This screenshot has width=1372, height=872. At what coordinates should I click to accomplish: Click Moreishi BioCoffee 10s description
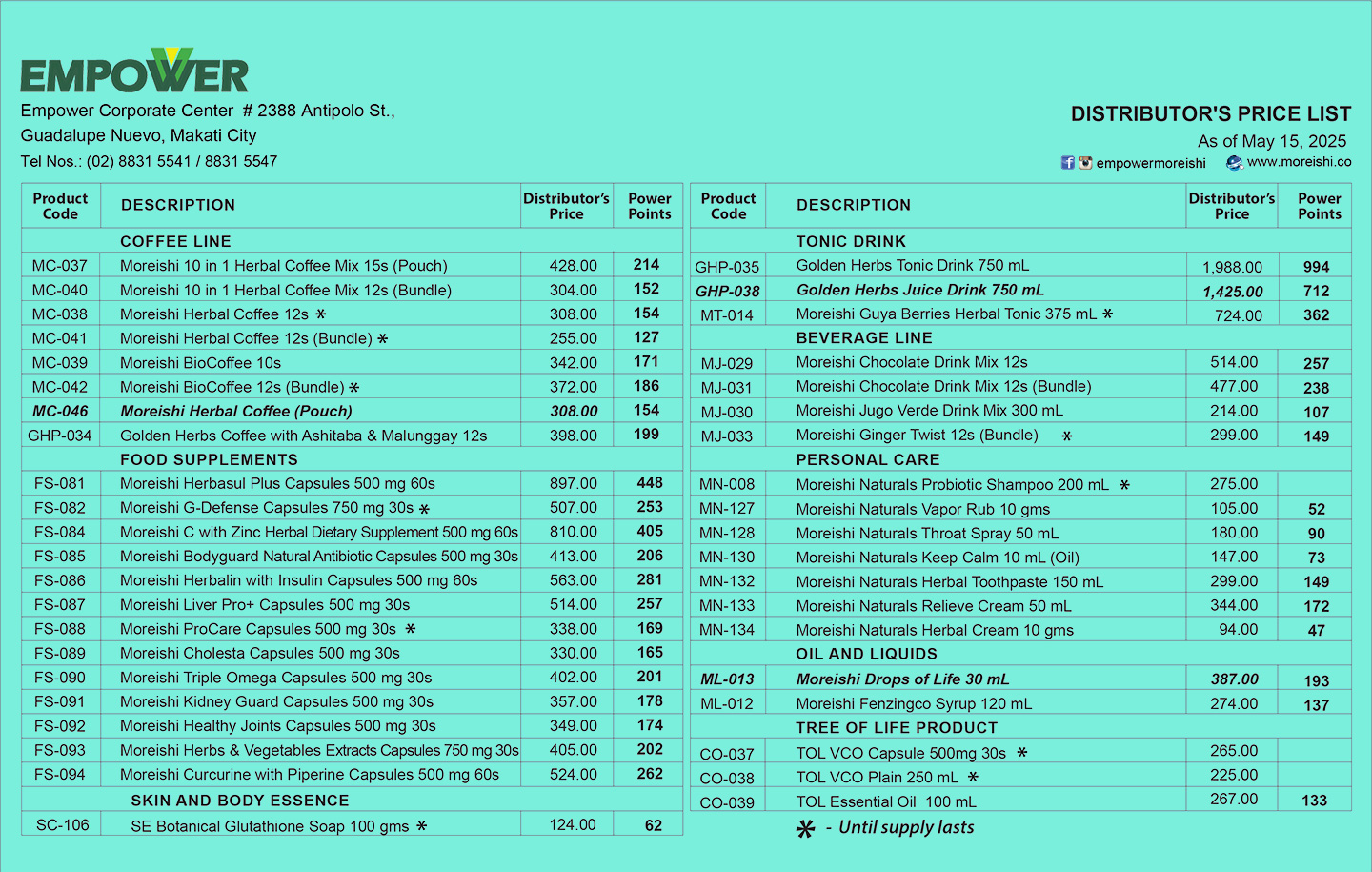pyautogui.click(x=200, y=363)
